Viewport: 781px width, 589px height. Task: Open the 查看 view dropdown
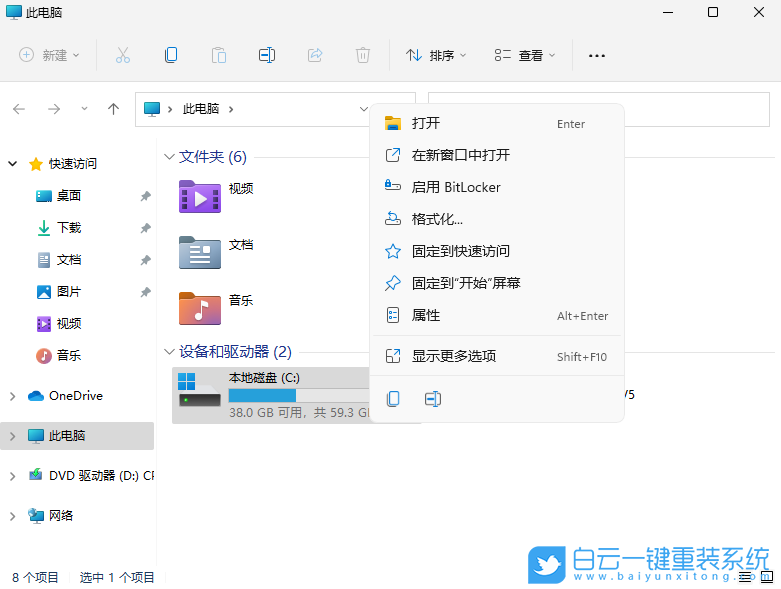point(524,55)
